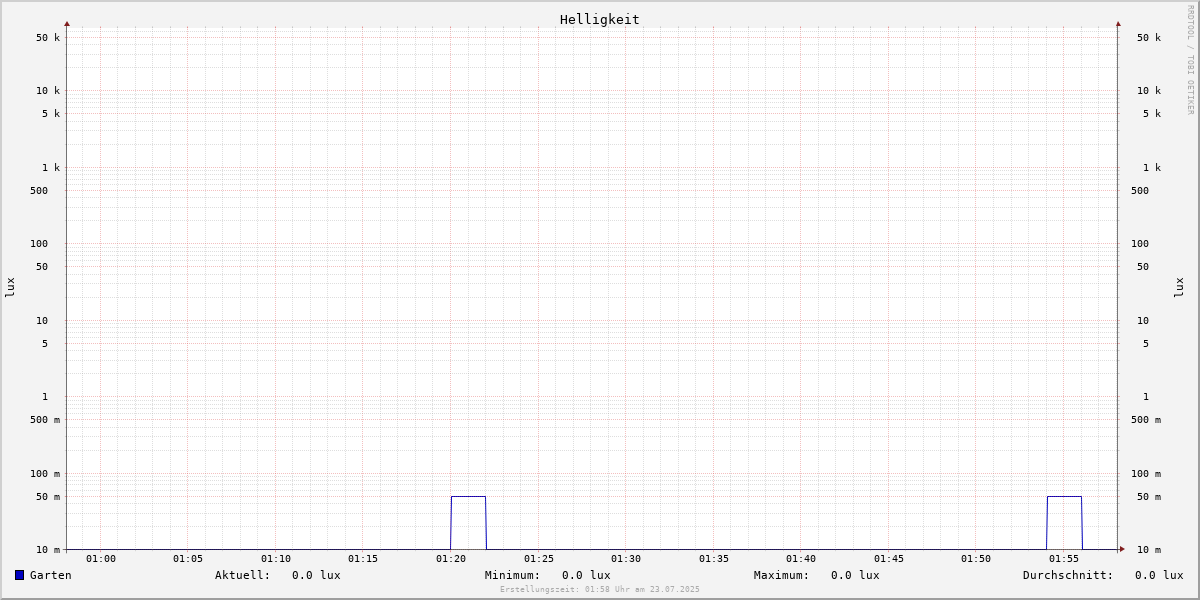Screen dimensions: 1200x600
Task: Click the blue brightness pulse near 01:20
Action: (468, 522)
